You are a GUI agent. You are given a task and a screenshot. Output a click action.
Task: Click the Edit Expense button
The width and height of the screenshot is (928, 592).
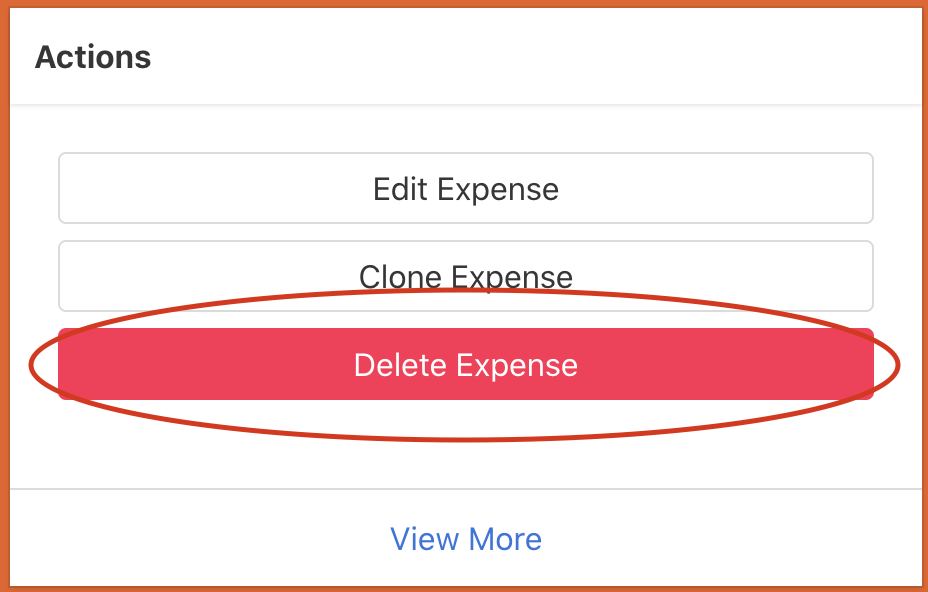point(466,188)
